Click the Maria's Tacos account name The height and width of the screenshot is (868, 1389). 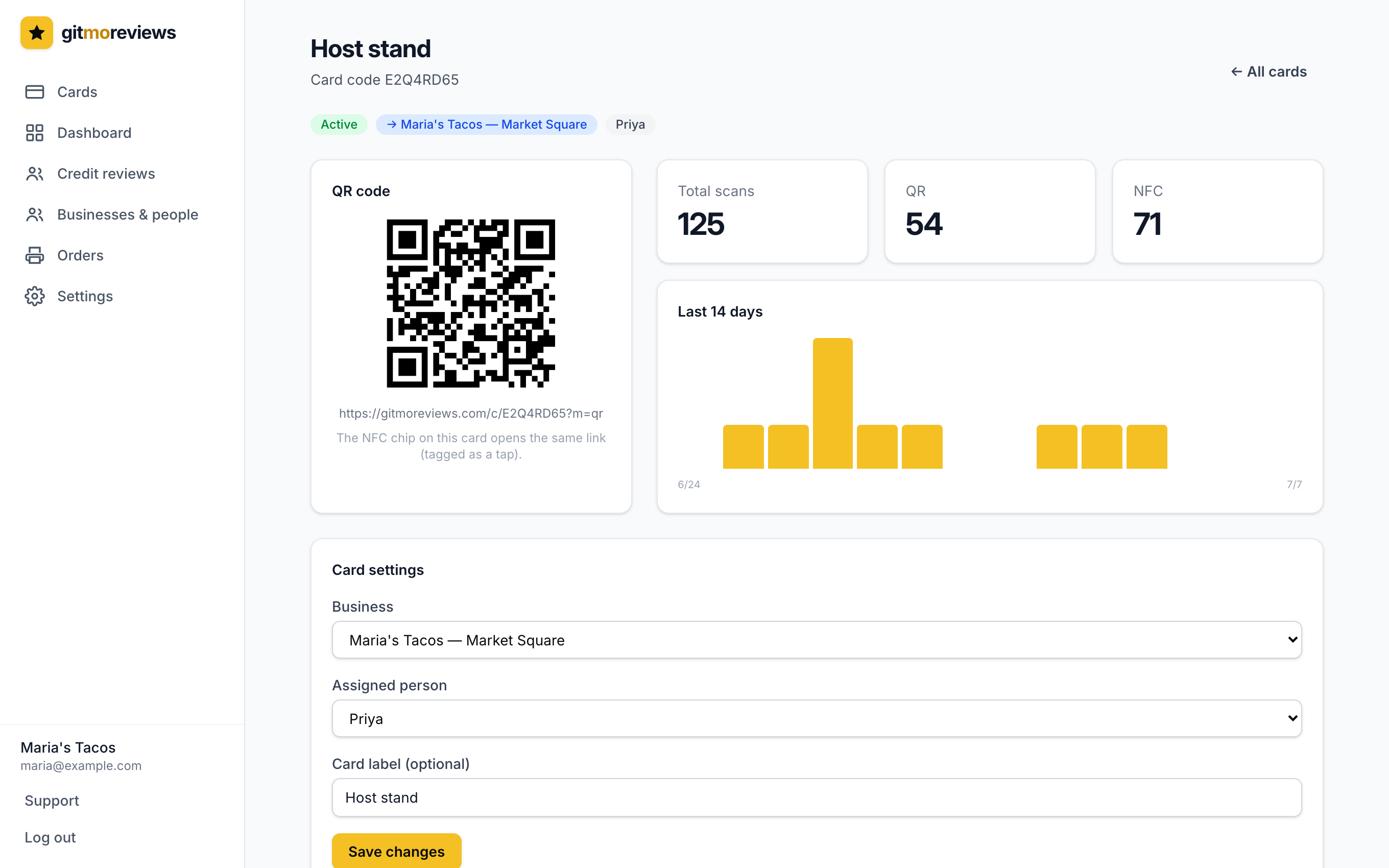[68, 748]
